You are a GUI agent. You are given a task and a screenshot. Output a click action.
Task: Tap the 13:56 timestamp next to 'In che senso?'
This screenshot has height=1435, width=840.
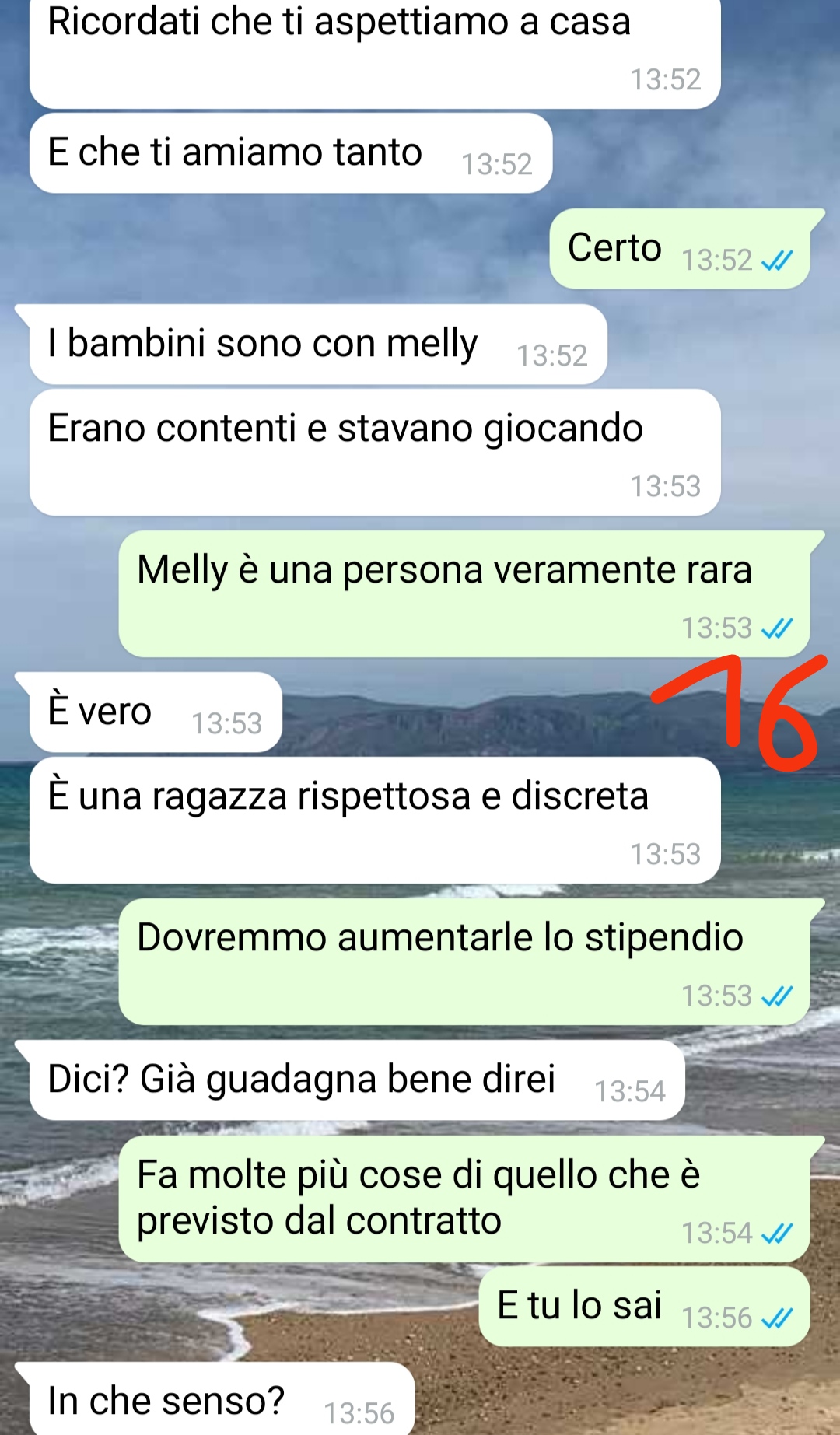359,1413
